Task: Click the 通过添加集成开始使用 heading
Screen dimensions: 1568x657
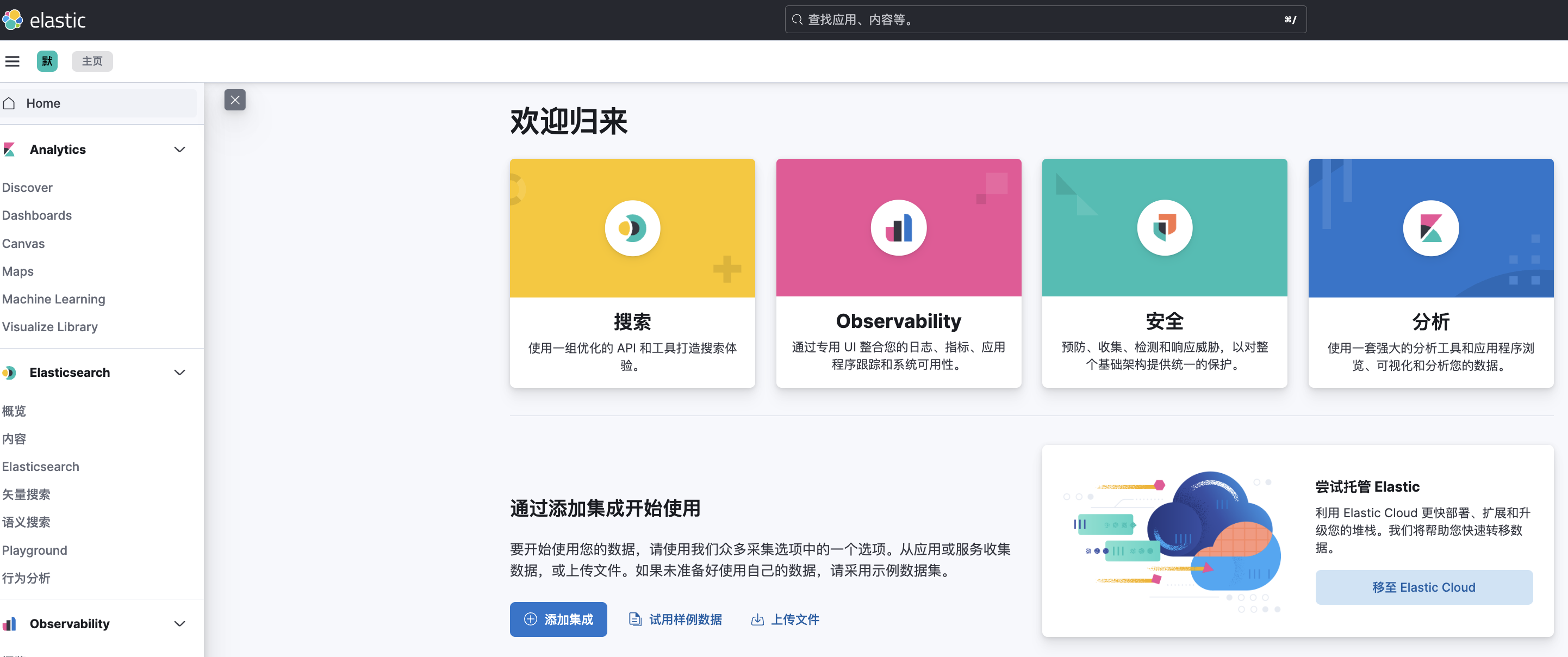Action: (605, 508)
